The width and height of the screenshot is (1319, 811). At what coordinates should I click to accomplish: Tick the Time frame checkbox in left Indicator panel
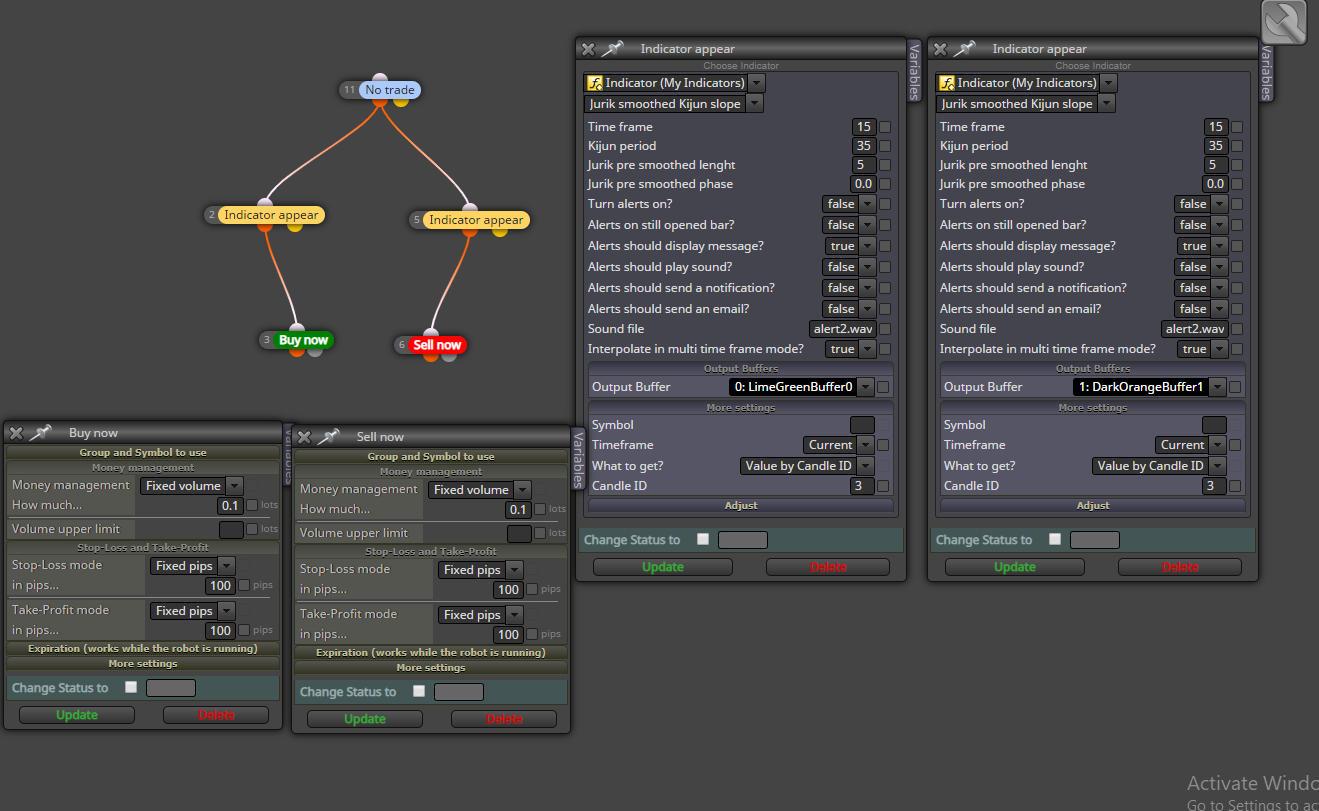coord(885,127)
